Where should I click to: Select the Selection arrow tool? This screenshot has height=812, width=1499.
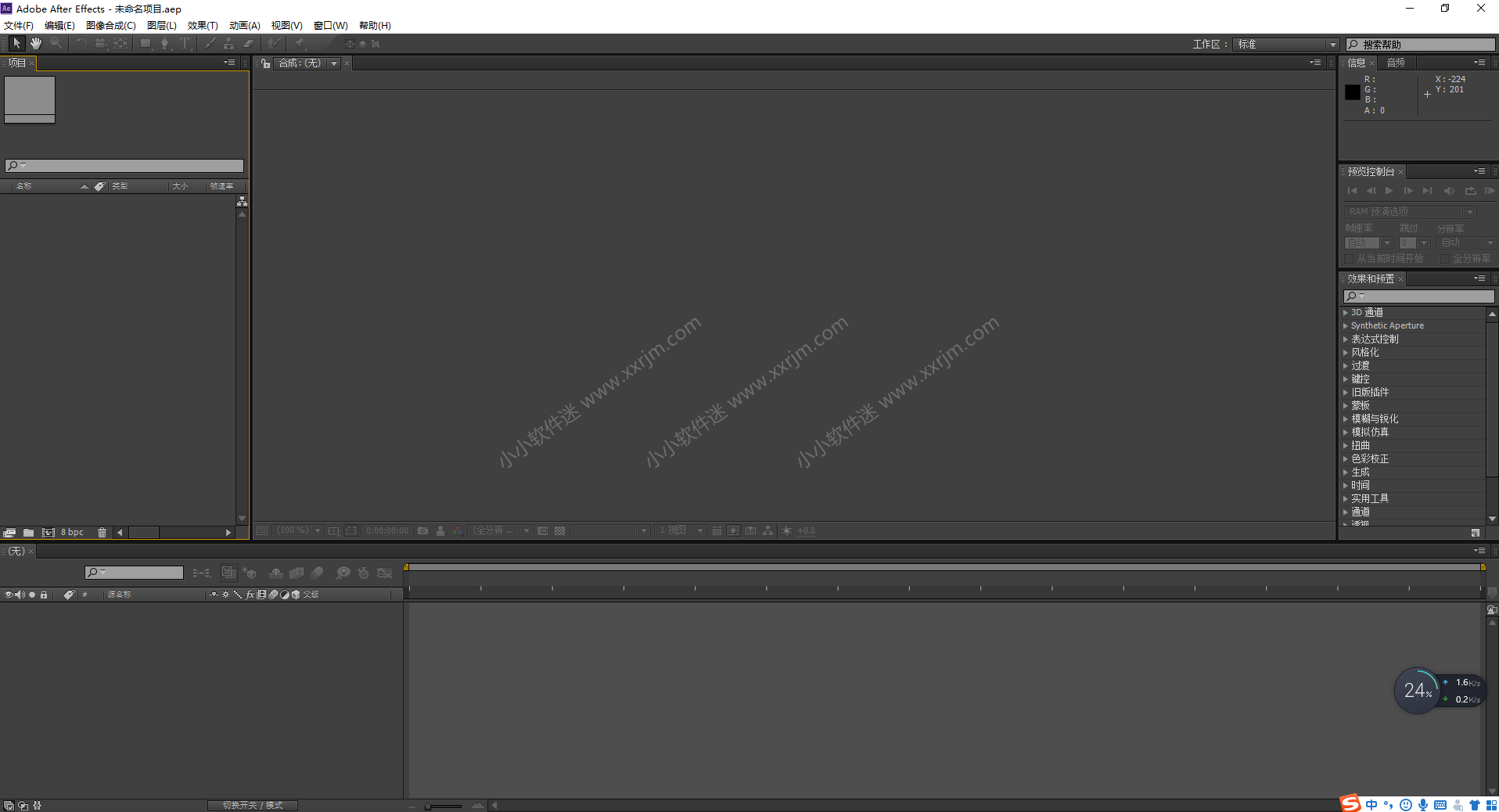[16, 44]
